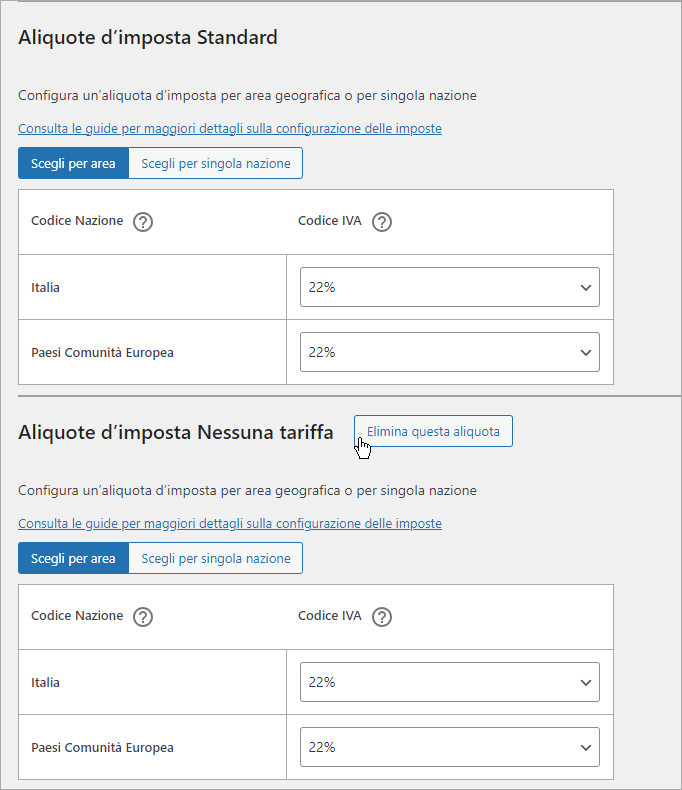The height and width of the screenshot is (790, 682).
Task: Click Codice IVA column header in Standard table
Action: [329, 221]
